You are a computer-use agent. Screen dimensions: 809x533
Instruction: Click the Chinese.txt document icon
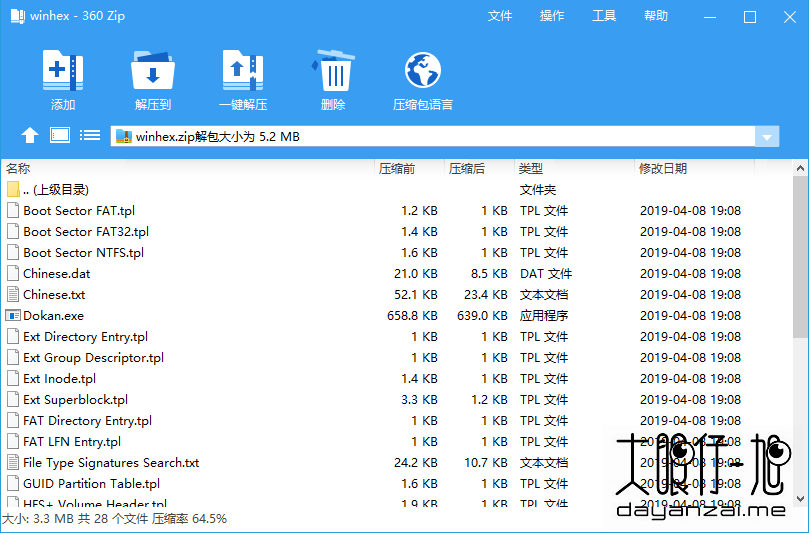13,294
